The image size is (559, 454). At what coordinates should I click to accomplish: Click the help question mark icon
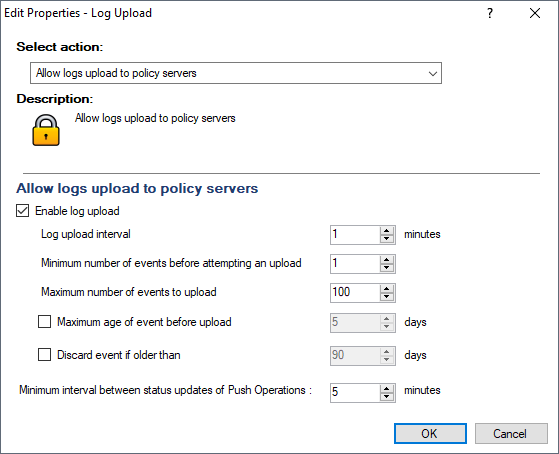tap(490, 14)
